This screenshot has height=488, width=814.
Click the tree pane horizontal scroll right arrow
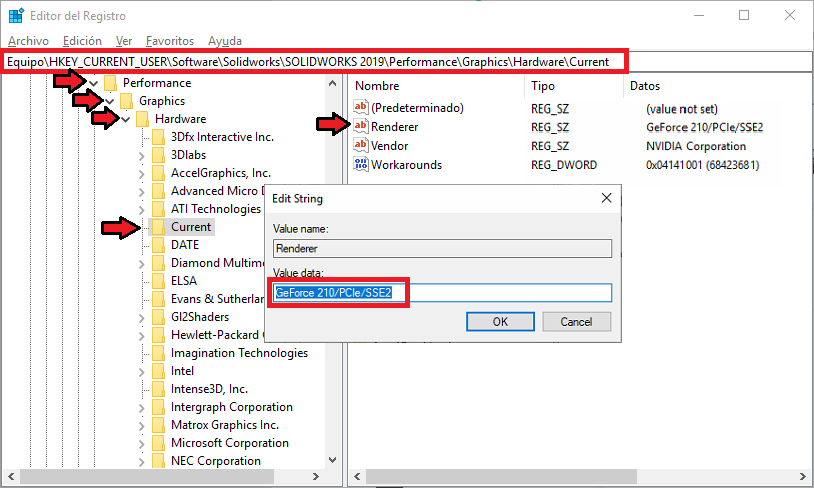(x=316, y=476)
